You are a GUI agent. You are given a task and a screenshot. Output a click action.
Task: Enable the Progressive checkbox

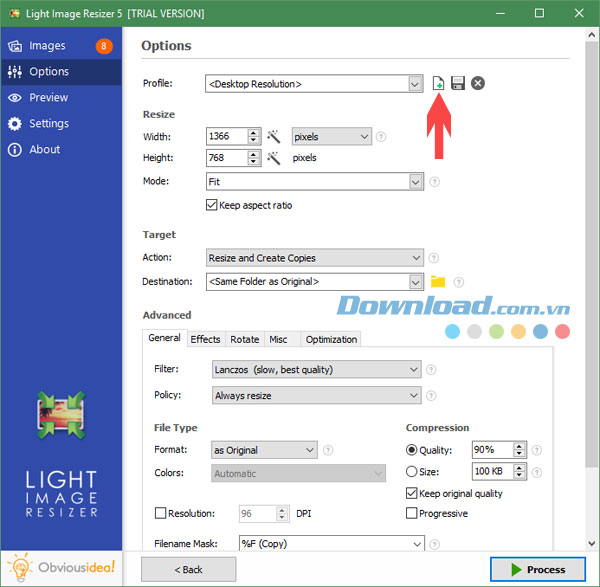[x=411, y=513]
